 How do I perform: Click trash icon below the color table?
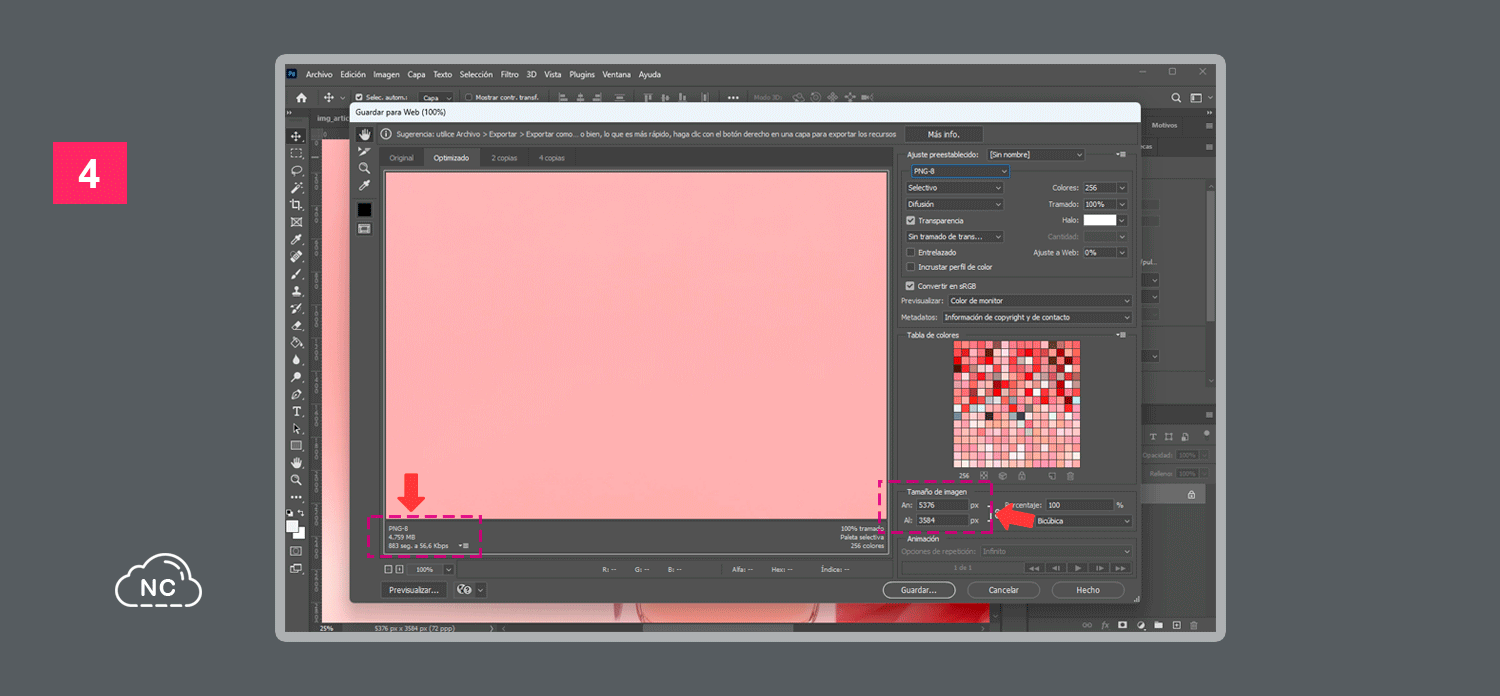click(x=1070, y=476)
